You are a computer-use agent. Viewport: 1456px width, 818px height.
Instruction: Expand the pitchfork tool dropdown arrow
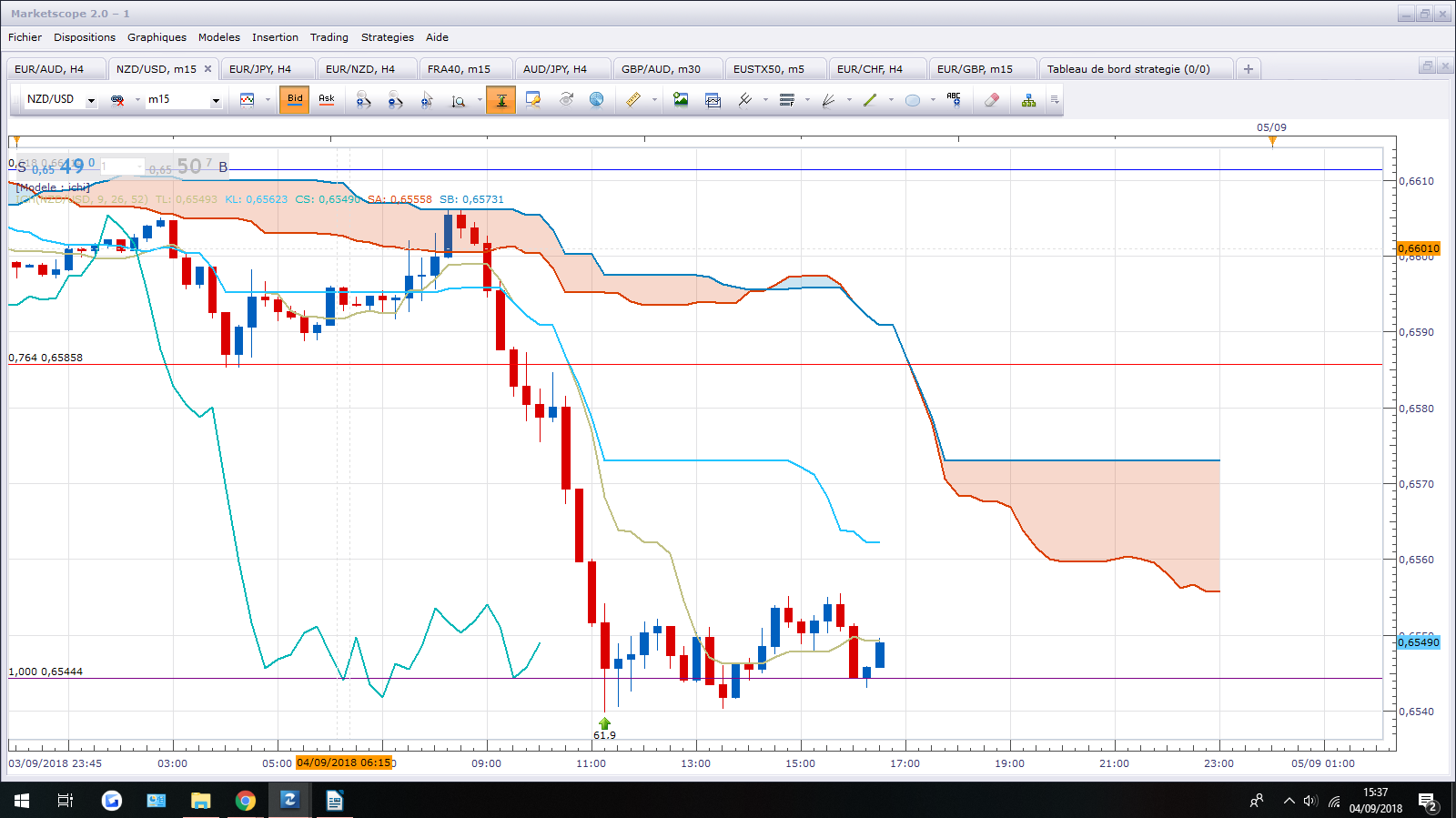(x=765, y=100)
